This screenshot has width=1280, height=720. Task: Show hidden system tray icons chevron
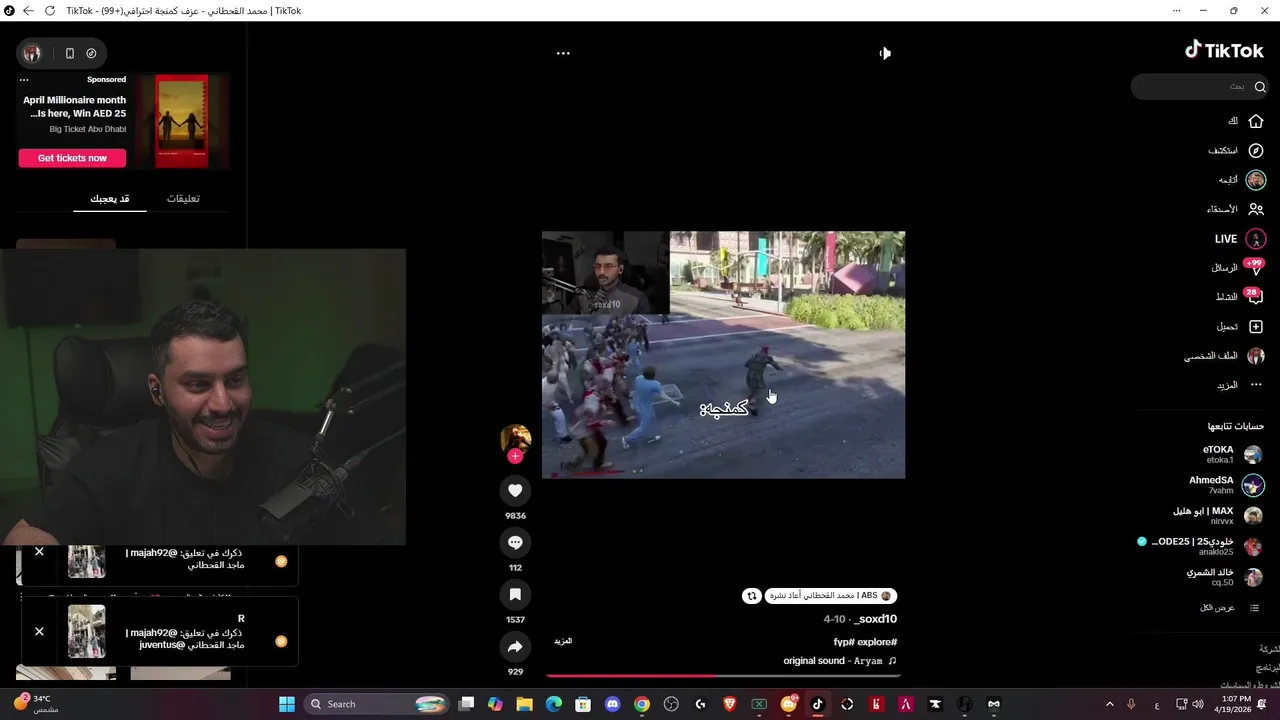(x=1109, y=704)
